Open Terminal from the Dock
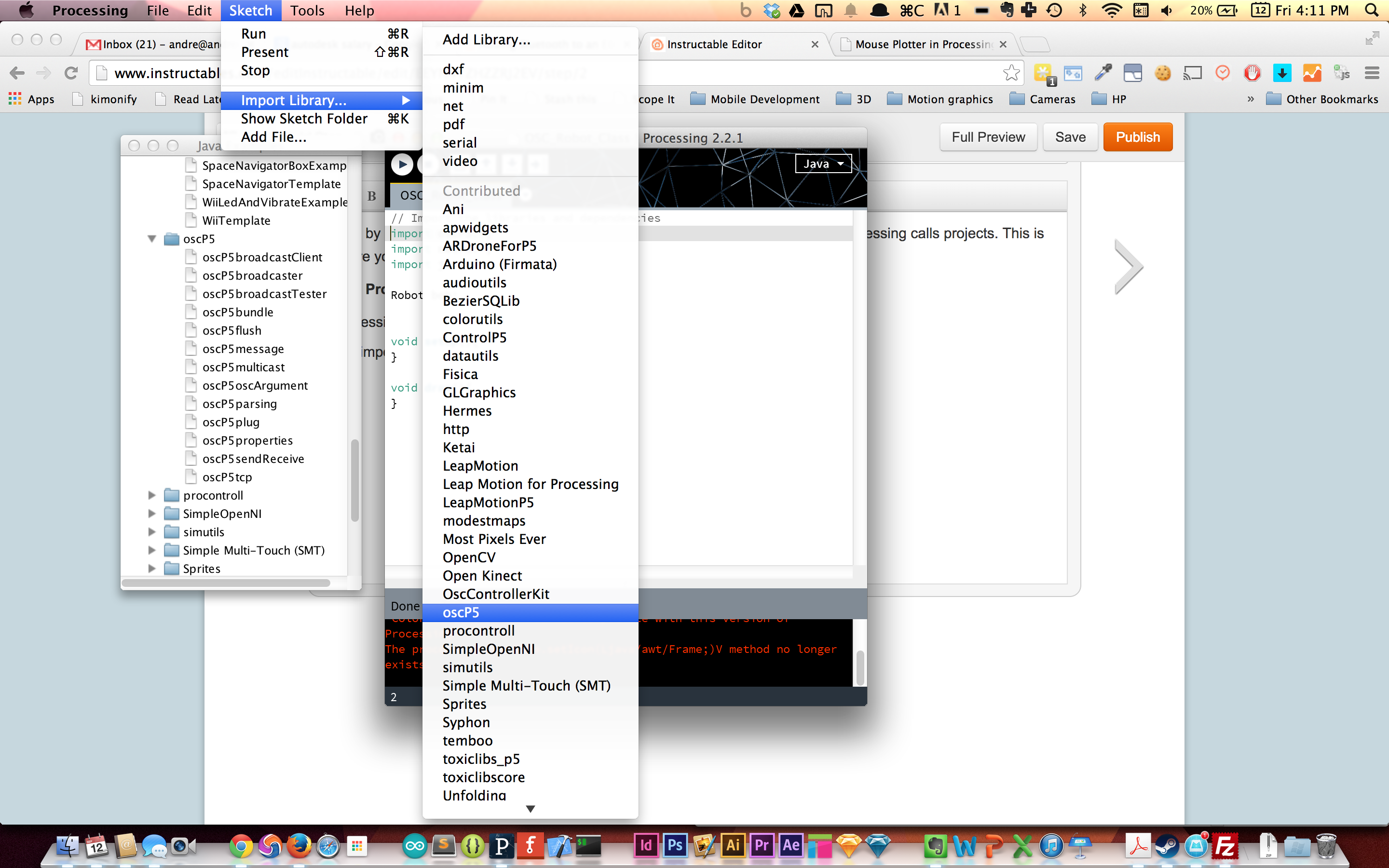 click(588, 846)
